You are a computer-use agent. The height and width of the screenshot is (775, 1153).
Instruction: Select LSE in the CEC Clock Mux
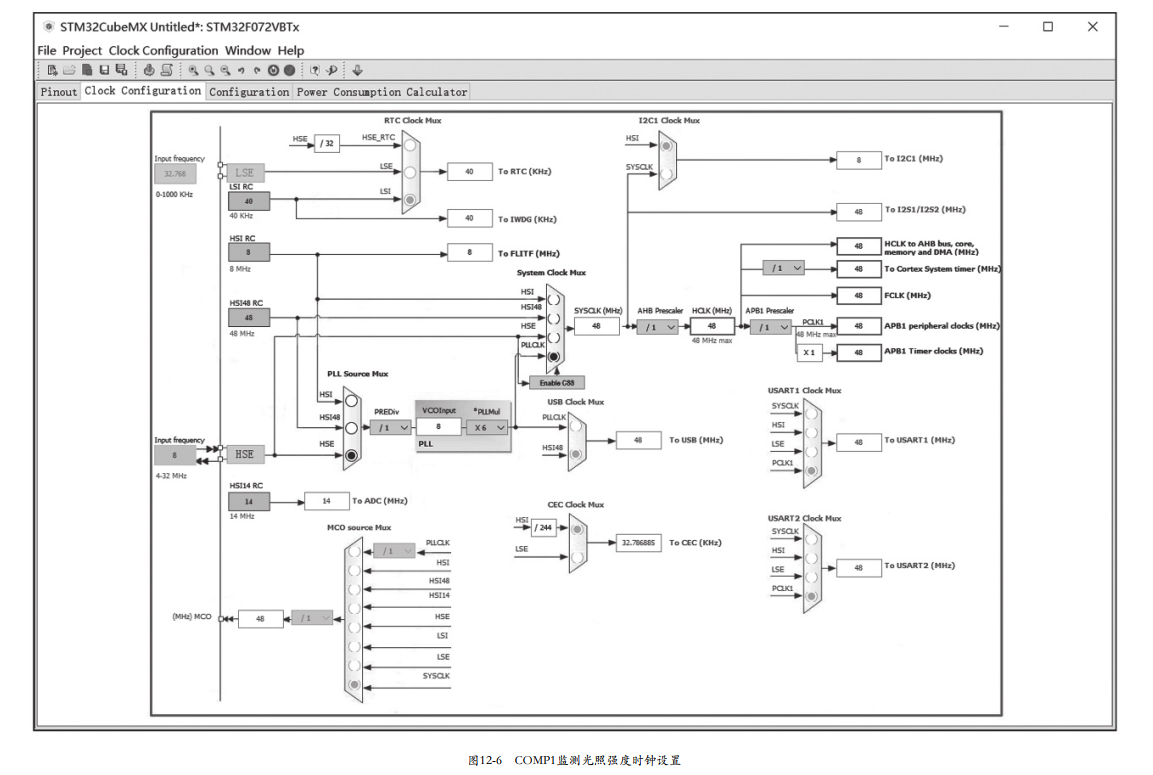coord(577,557)
